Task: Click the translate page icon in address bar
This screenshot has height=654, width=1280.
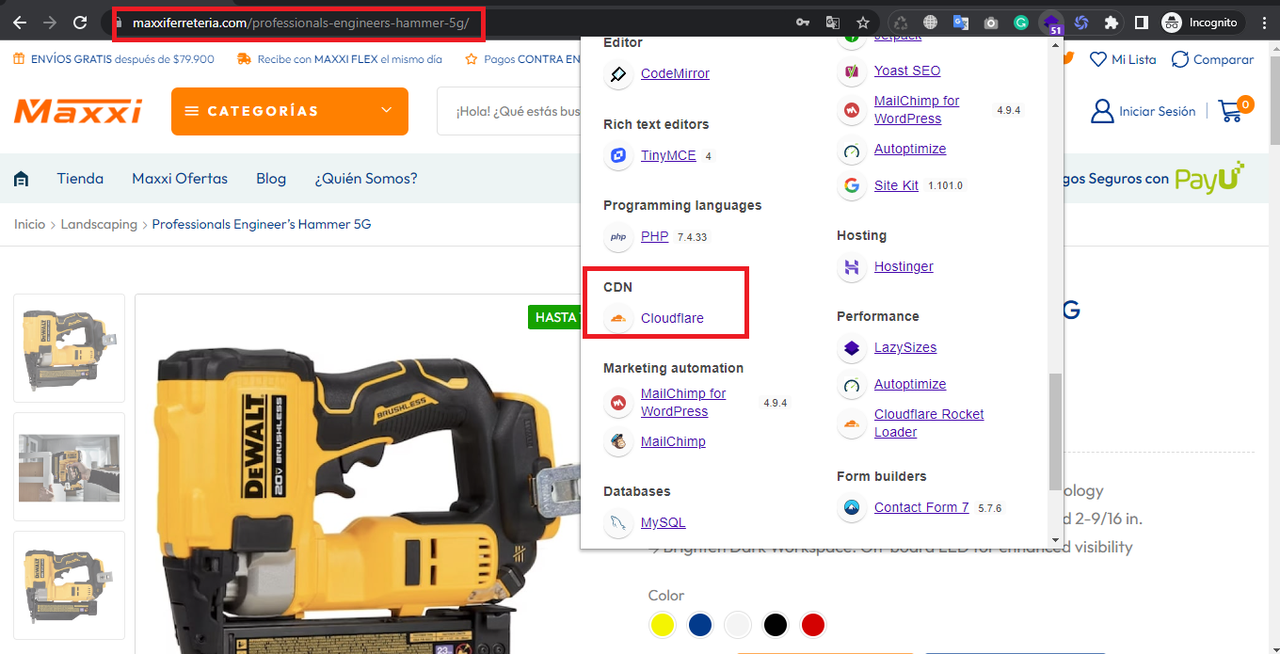Action: tap(832, 22)
